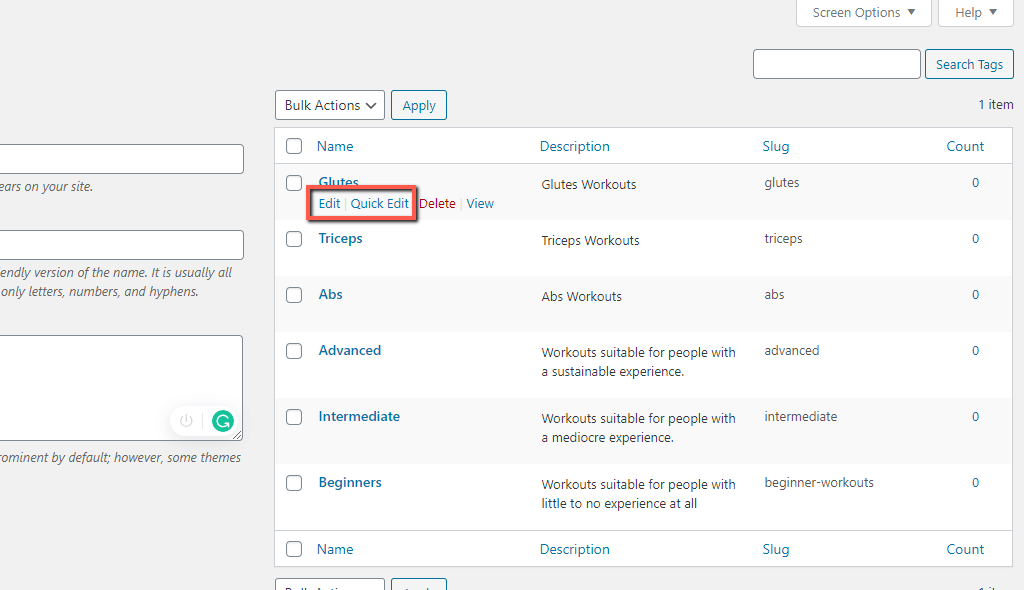Viewport: 1024px width, 590px height.
Task: Click the Apply button next to Bulk Actions
Action: pyautogui.click(x=419, y=105)
